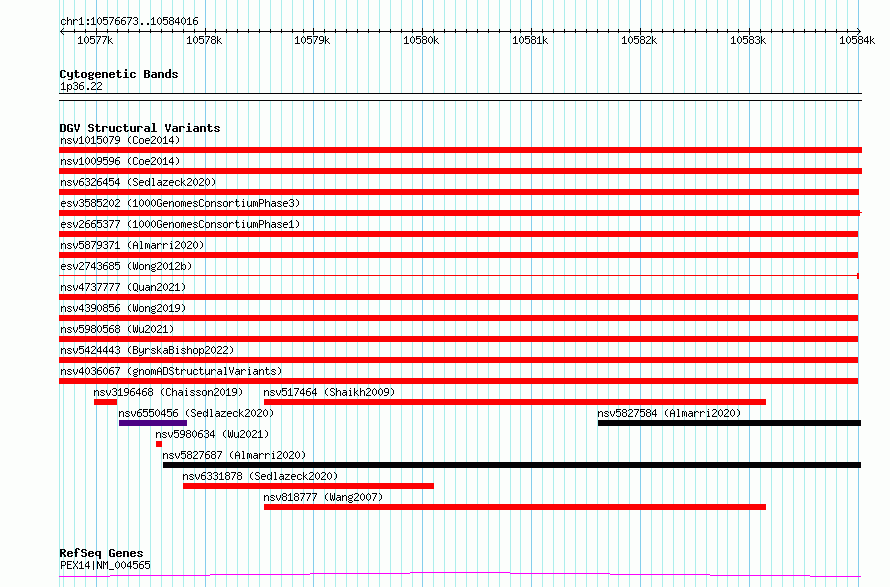Screen dimensions: 890x587
Task: Click the 10577k ruler mark
Action: [95, 40]
